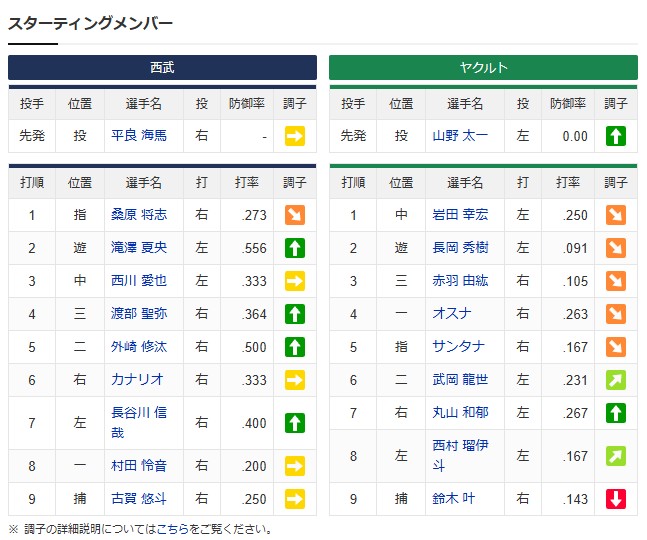This screenshot has width=647, height=540.
Task: Click the orange arrow icon for オスナ
Action: tap(616, 314)
